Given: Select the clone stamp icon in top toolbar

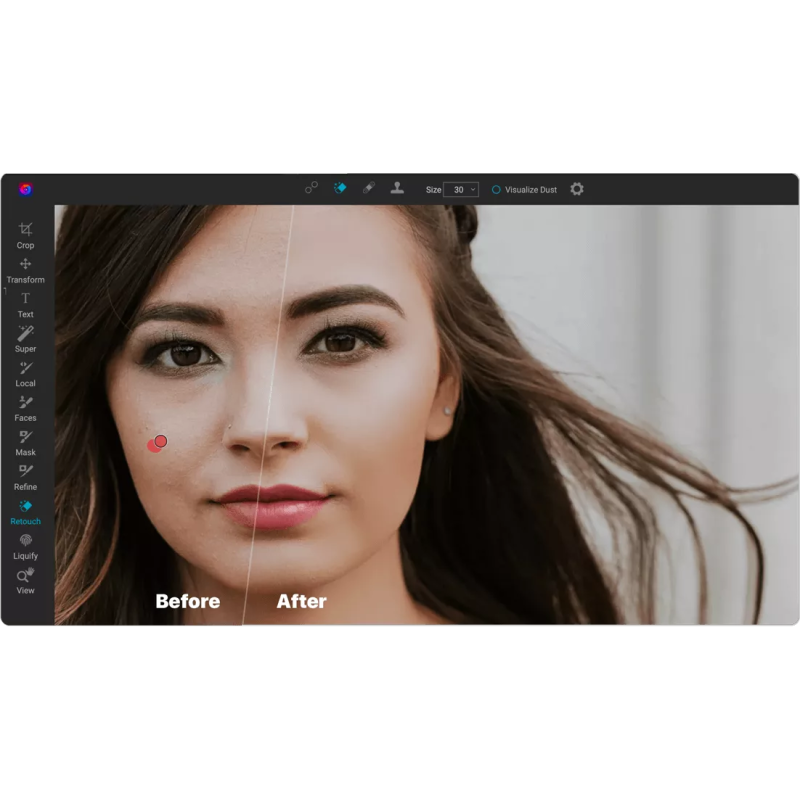Looking at the screenshot, I should pos(397,188).
